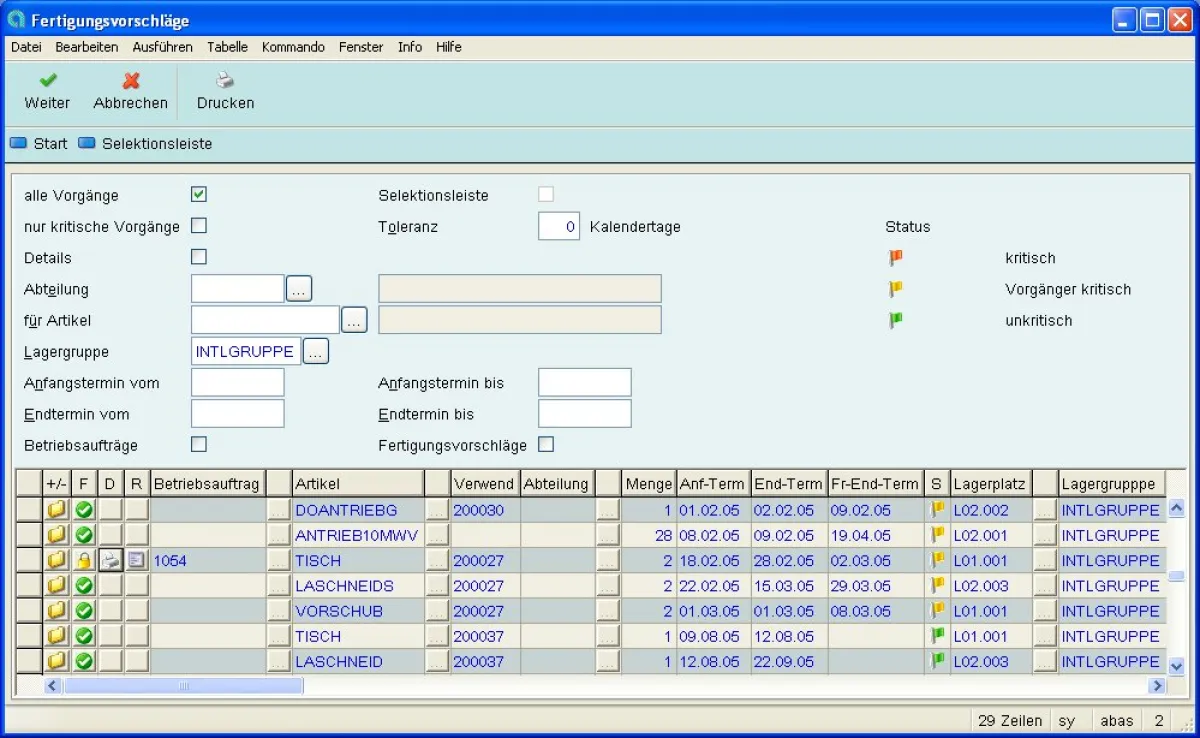Click the yellow status flag in the LASCHNEIDS row
This screenshot has height=738, width=1200.
click(938, 586)
